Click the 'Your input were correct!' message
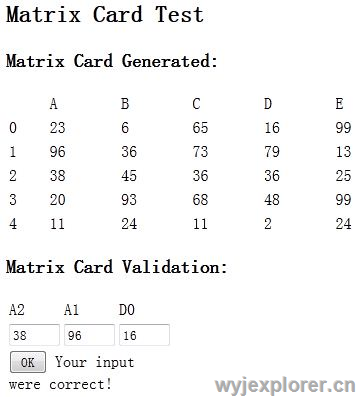The height and width of the screenshot is (397, 362). [72, 373]
